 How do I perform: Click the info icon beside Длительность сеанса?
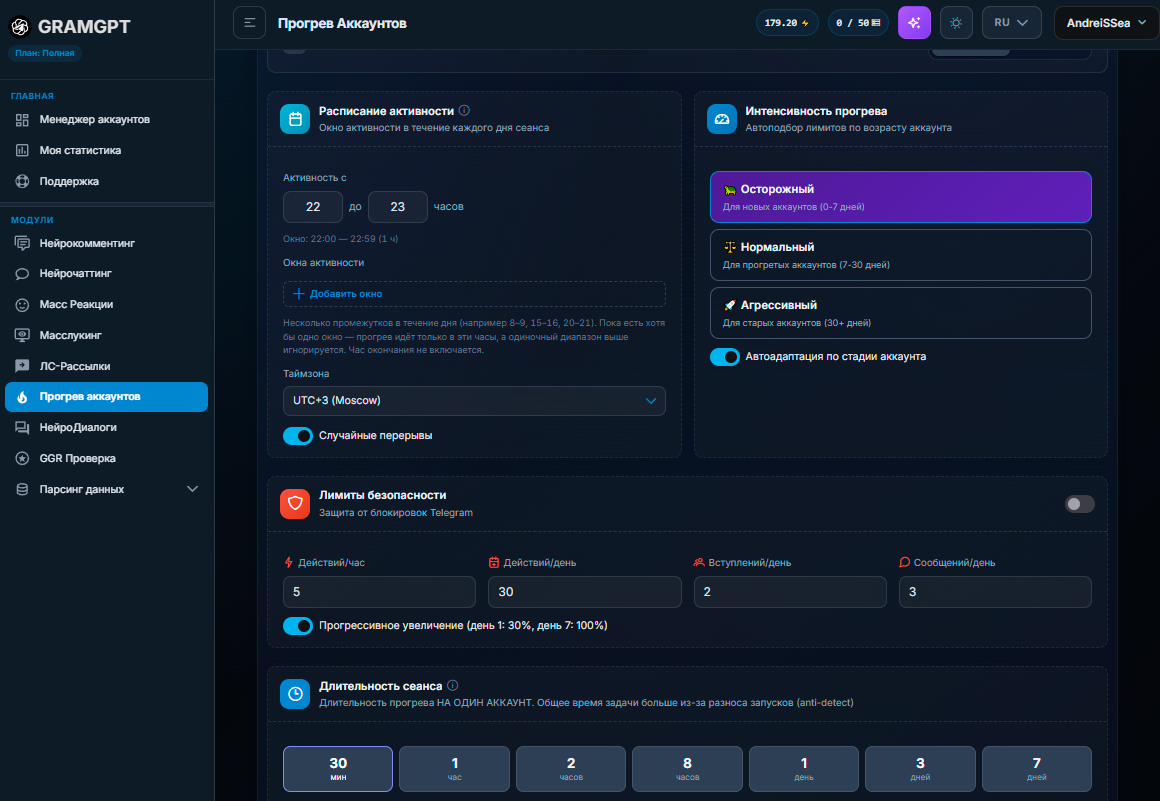point(453,686)
